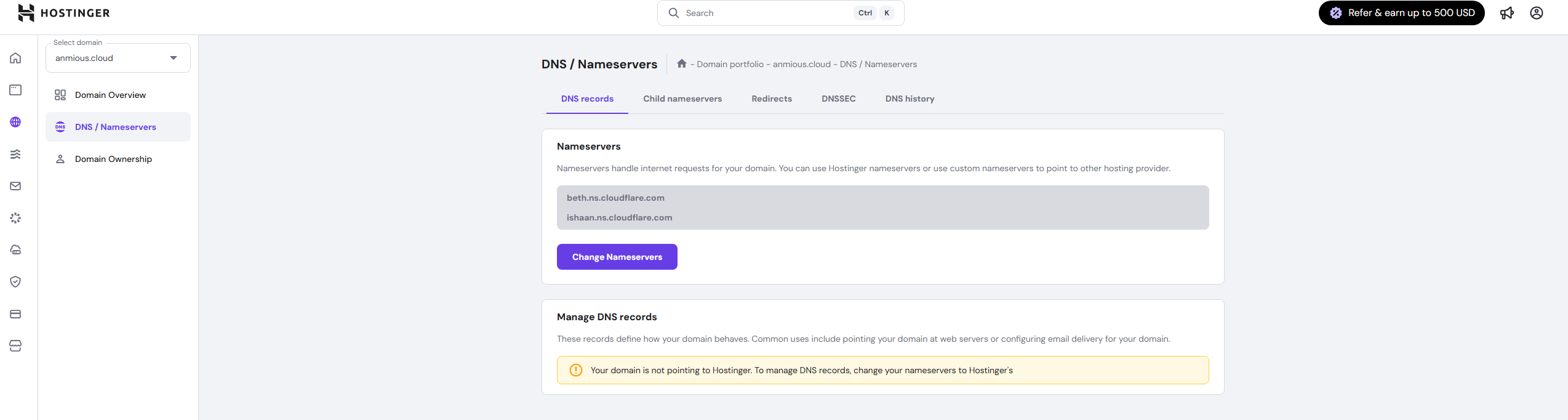Open Domain Overview in the side menu

click(x=110, y=95)
